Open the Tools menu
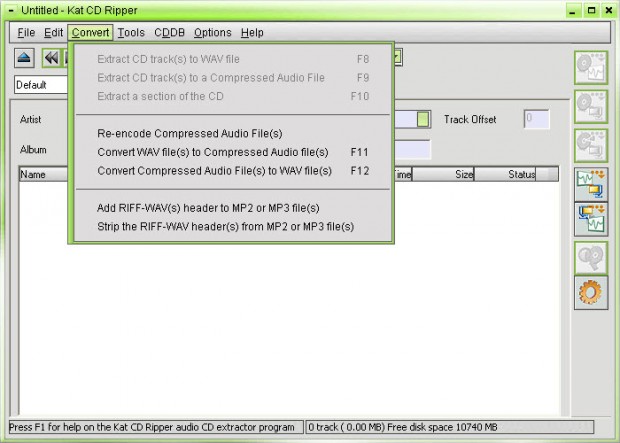The width and height of the screenshot is (620, 443). pyautogui.click(x=131, y=32)
